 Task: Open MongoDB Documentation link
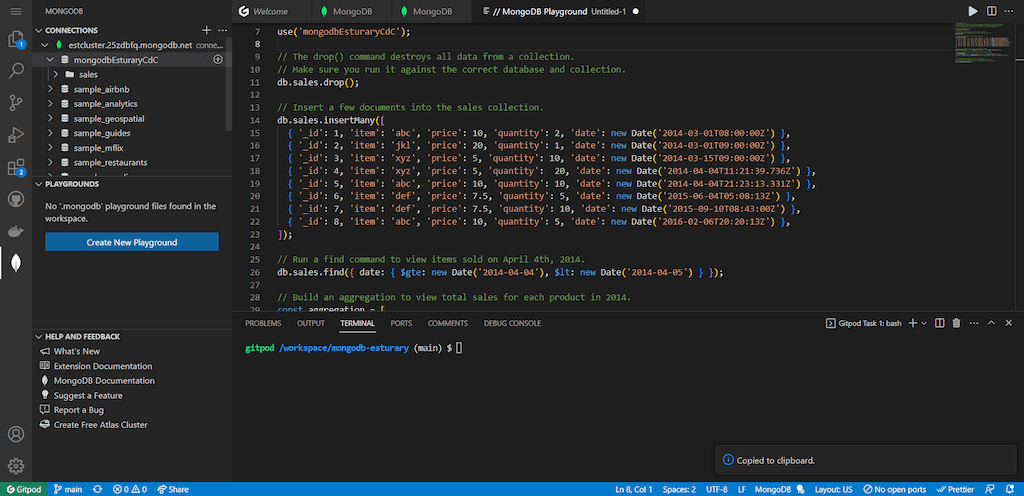(104, 380)
